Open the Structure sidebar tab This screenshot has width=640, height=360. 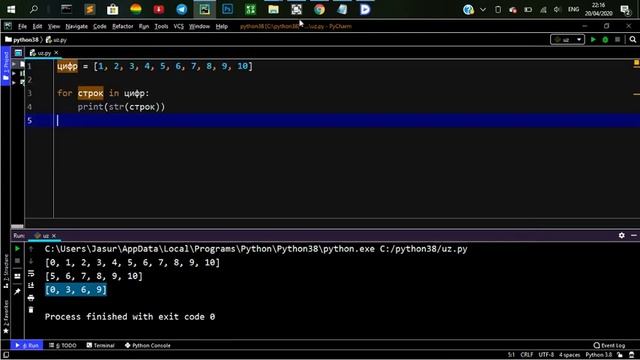click(6, 271)
